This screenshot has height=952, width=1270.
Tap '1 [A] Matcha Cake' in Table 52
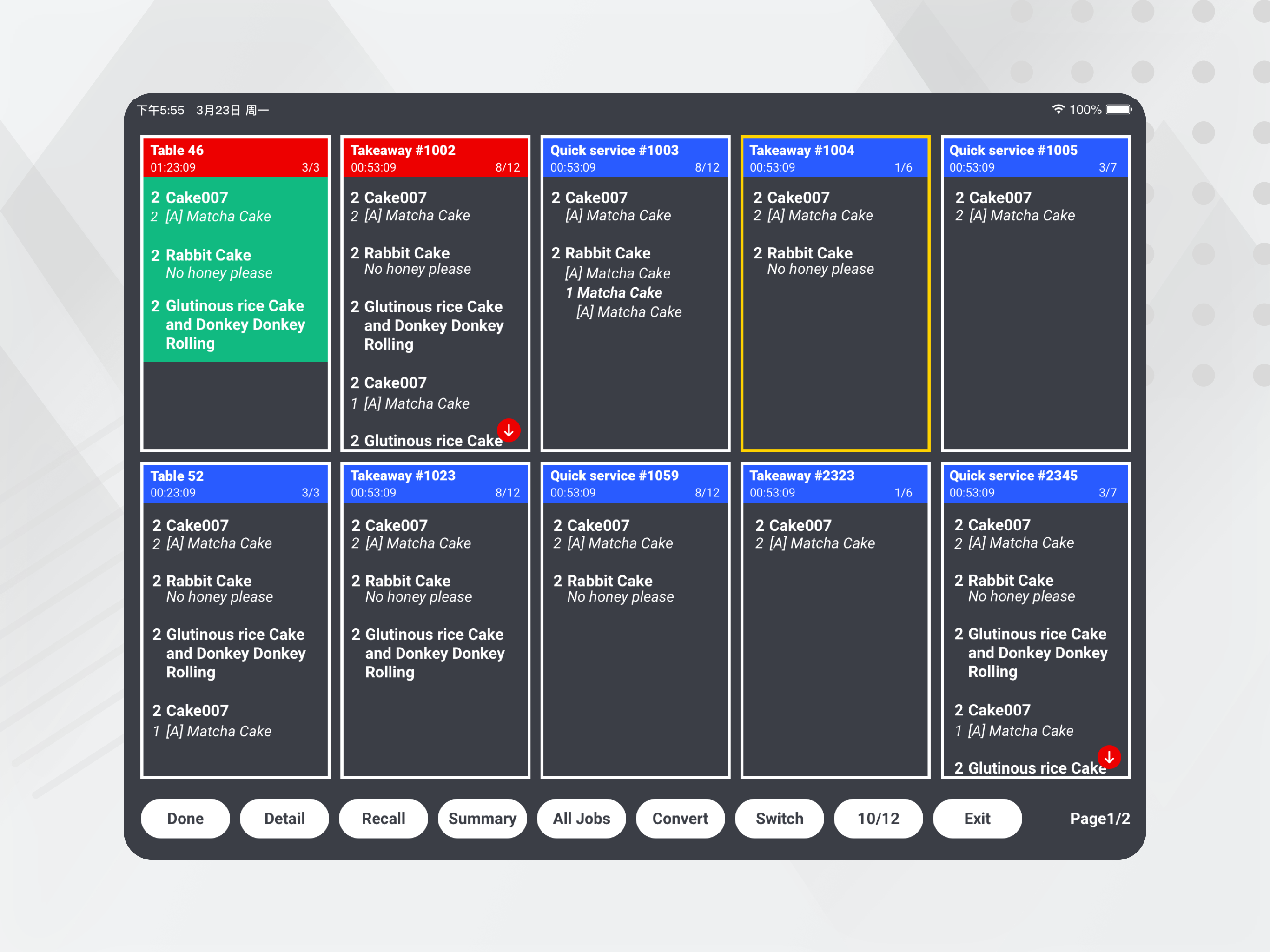pyautogui.click(x=212, y=732)
